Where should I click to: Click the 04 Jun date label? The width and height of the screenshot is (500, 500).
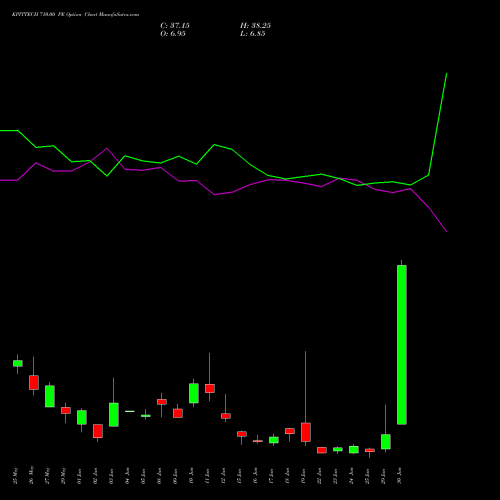tap(128, 476)
